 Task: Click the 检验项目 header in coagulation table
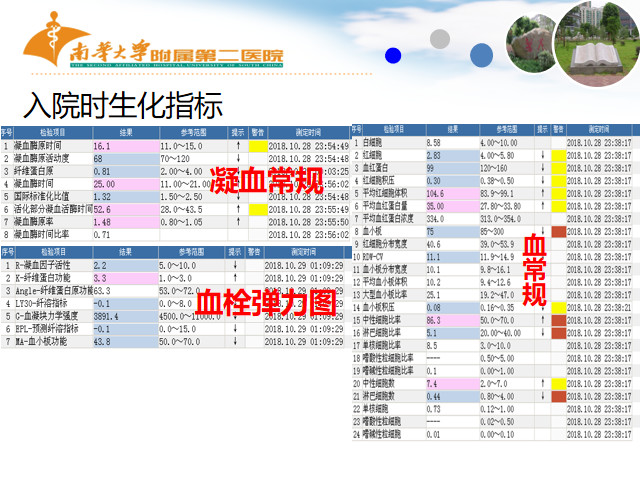pyautogui.click(x=53, y=133)
